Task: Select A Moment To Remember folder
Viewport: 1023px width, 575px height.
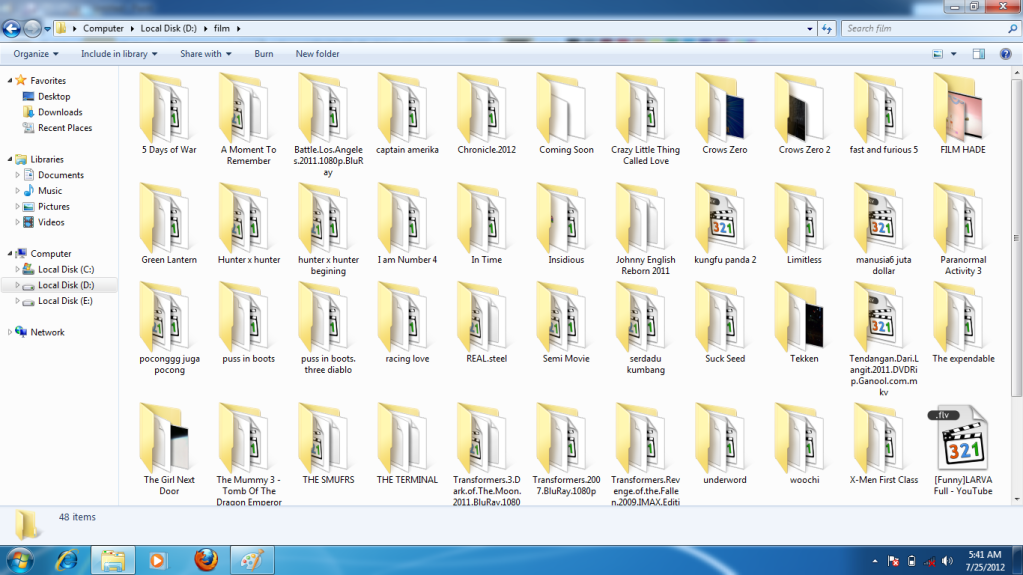Action: coord(249,121)
